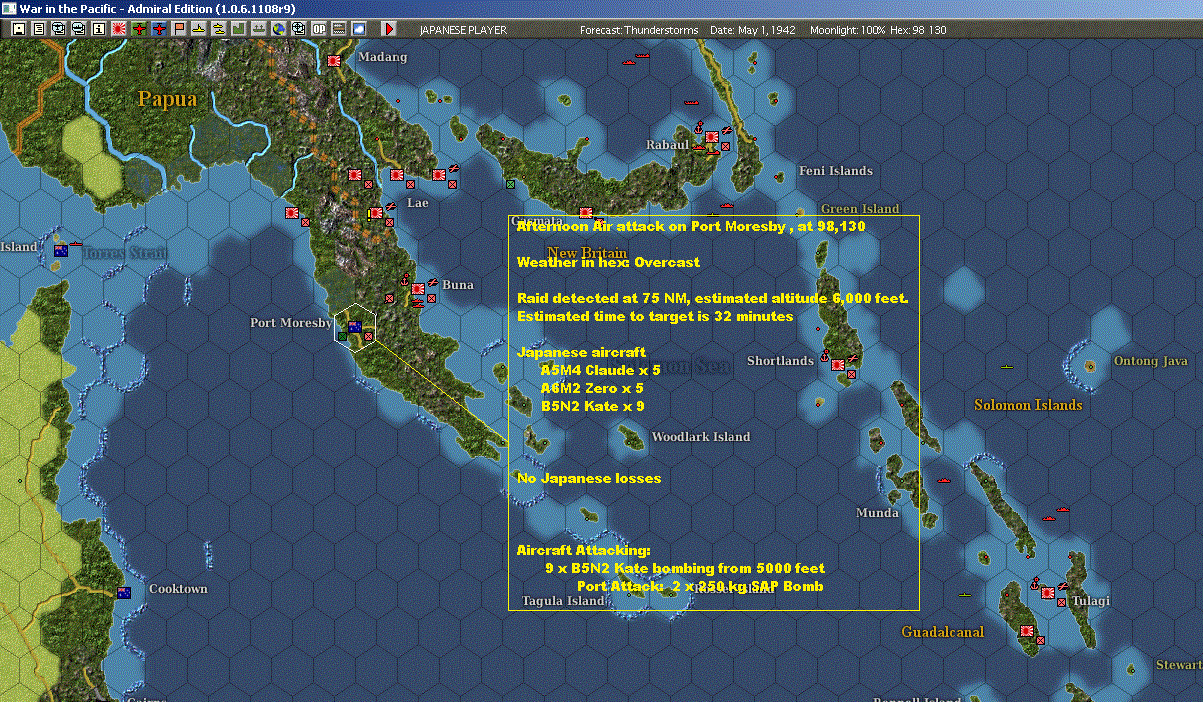
Task: Click the Munda map label
Action: (x=877, y=513)
